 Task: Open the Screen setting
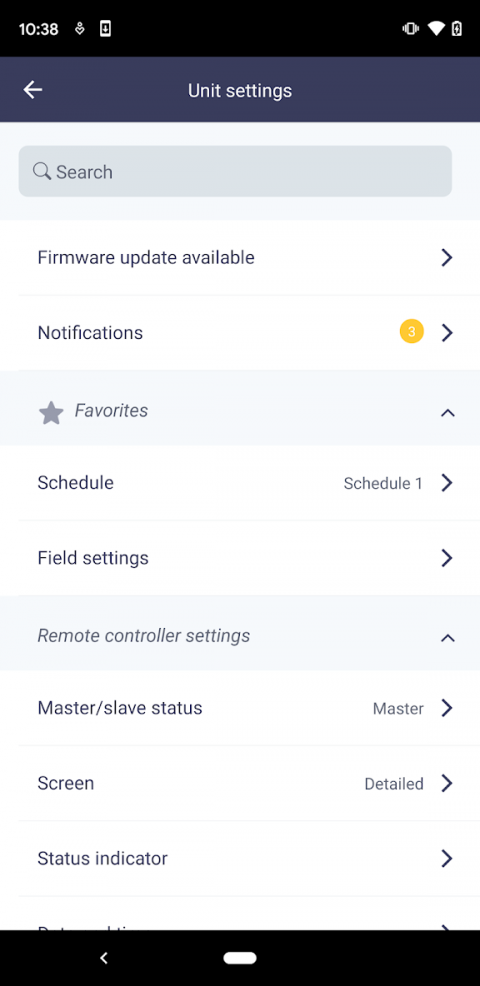tap(240, 783)
